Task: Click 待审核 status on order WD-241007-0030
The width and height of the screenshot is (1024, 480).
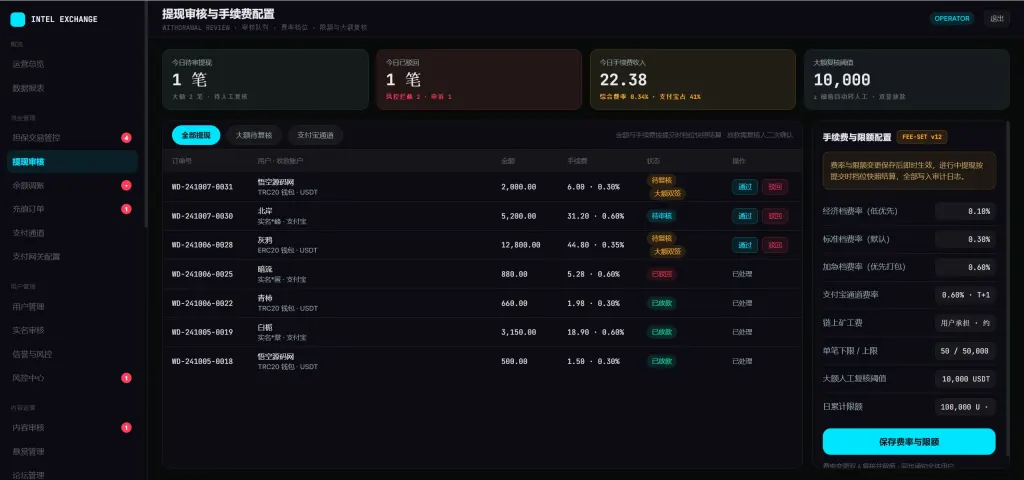Action: point(662,216)
